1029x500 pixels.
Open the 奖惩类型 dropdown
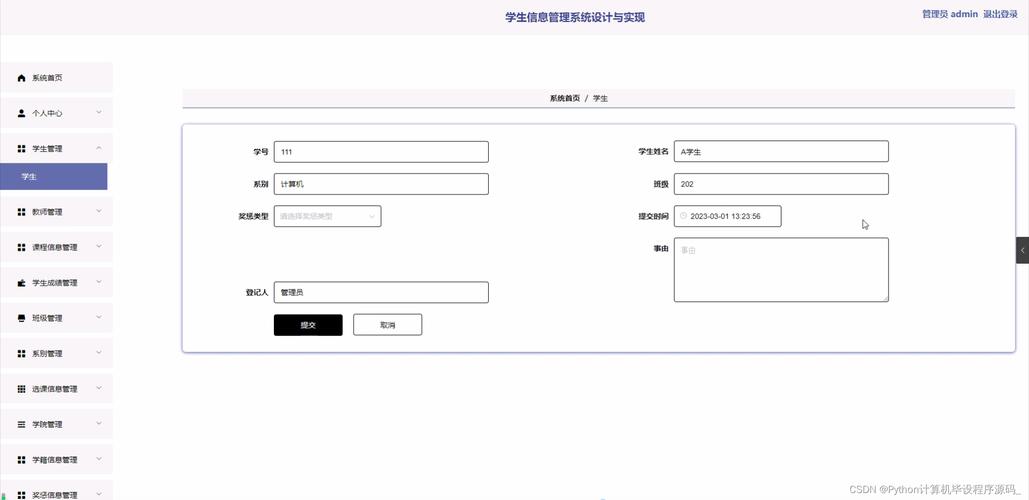coord(327,216)
